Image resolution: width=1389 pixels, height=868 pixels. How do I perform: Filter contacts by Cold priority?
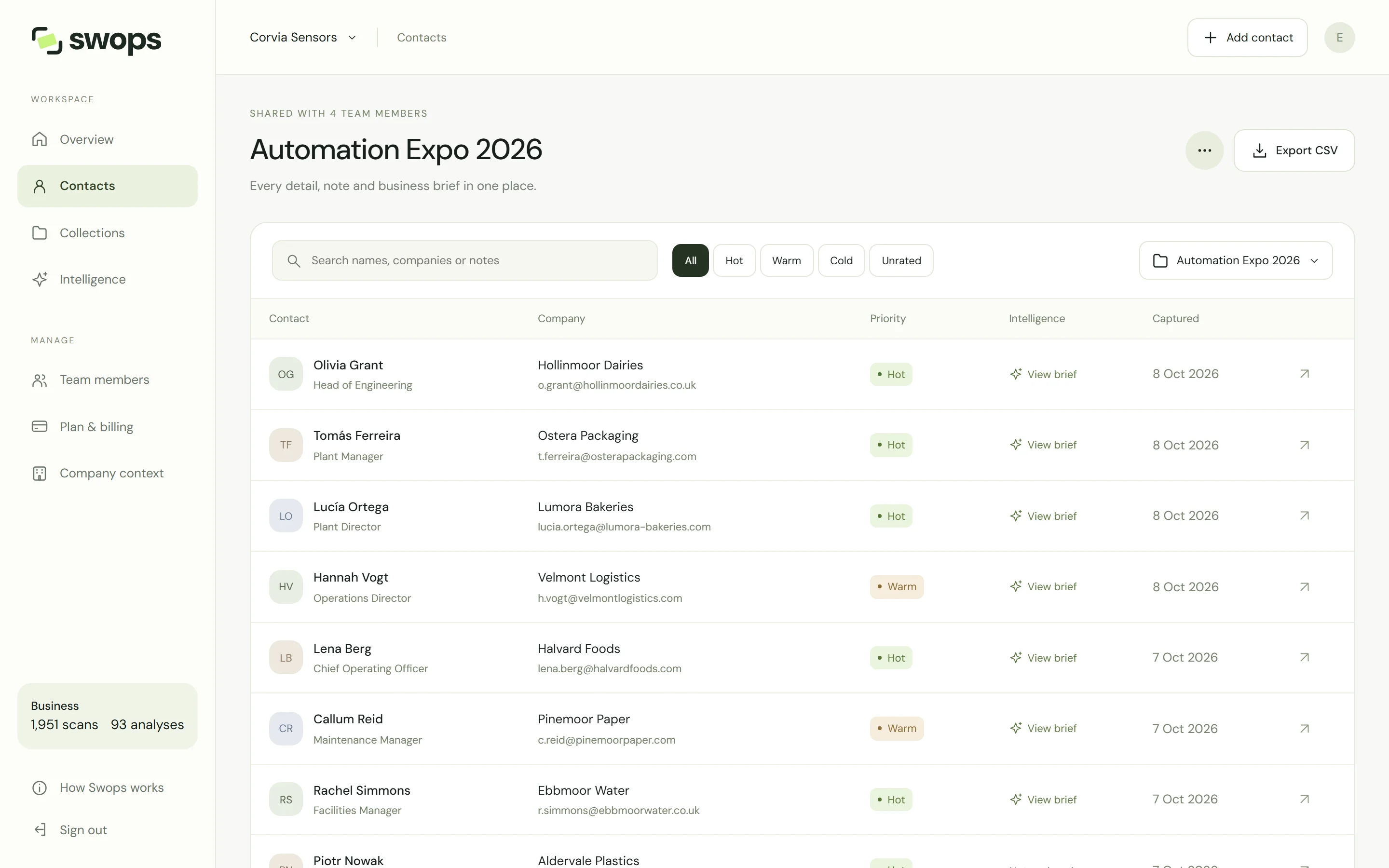[x=841, y=260]
